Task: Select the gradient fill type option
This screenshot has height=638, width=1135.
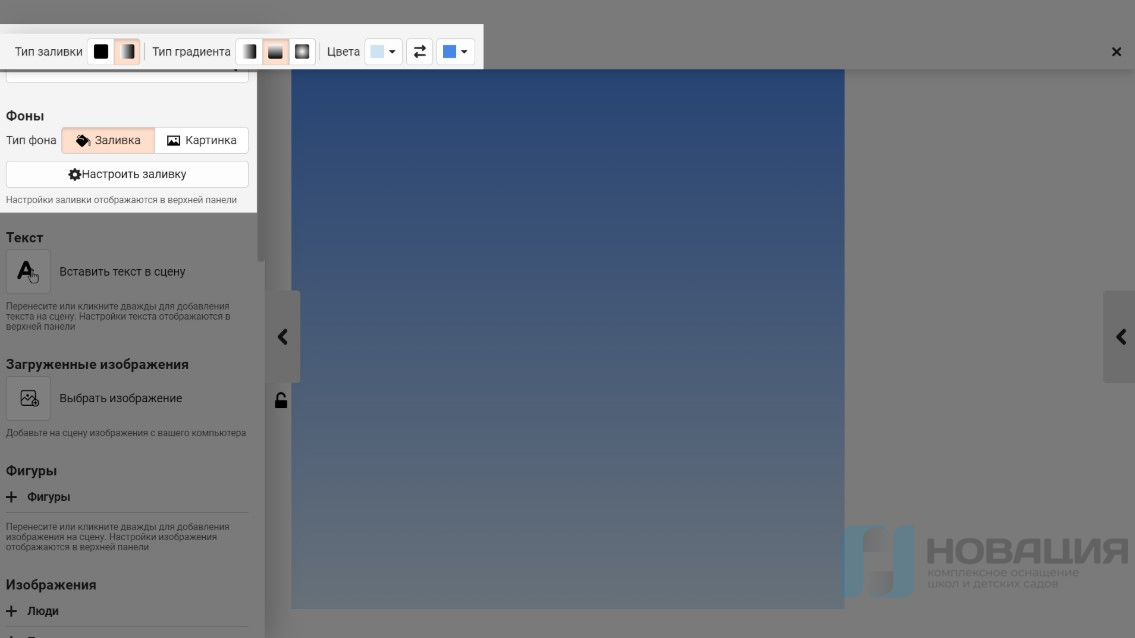Action: [x=127, y=52]
